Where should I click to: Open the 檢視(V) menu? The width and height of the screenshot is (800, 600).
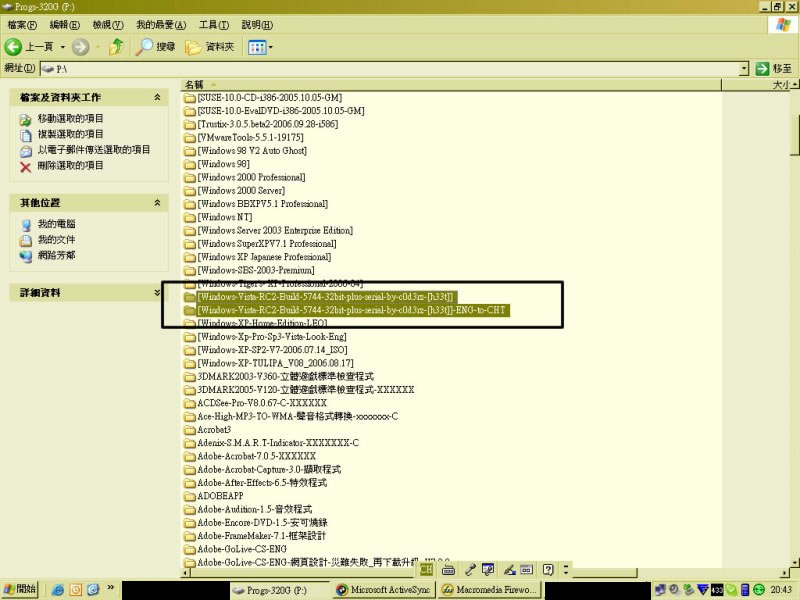pyautogui.click(x=108, y=24)
